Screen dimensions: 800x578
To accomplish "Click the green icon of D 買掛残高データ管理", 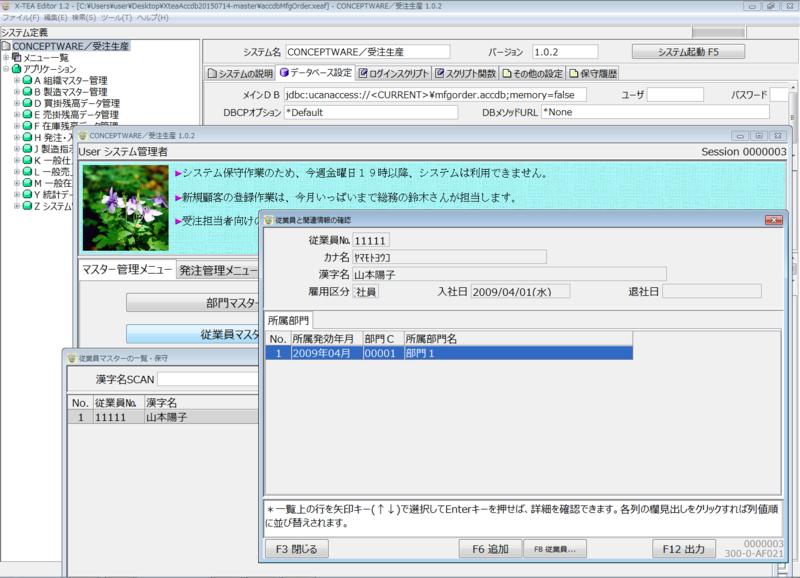I will pos(28,103).
